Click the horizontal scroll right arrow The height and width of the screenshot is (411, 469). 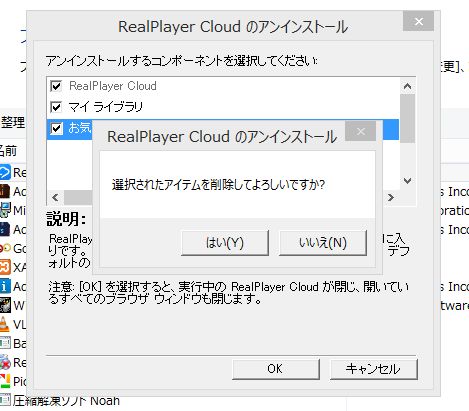point(391,197)
